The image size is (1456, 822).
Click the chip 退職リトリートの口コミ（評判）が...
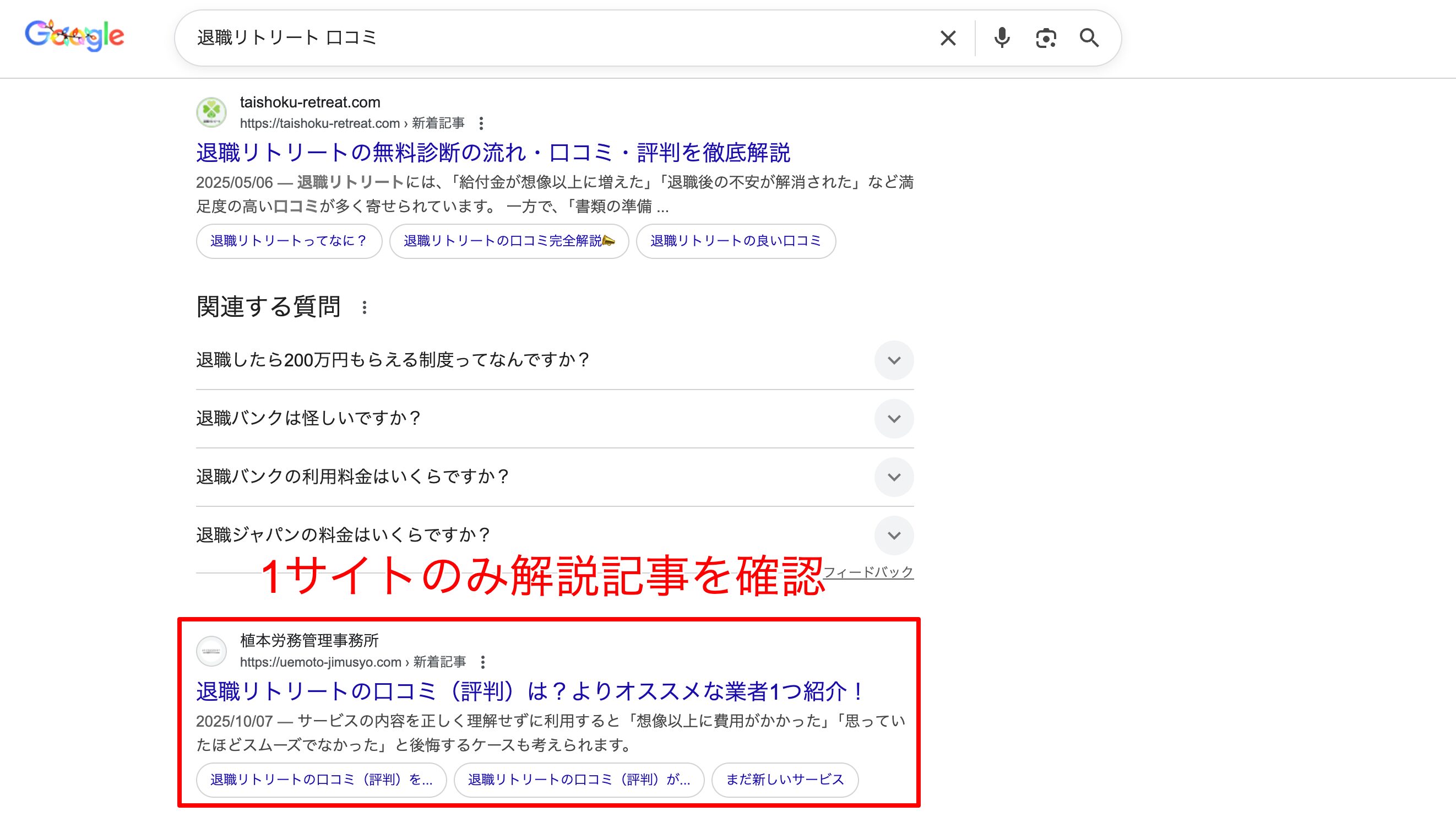(579, 780)
